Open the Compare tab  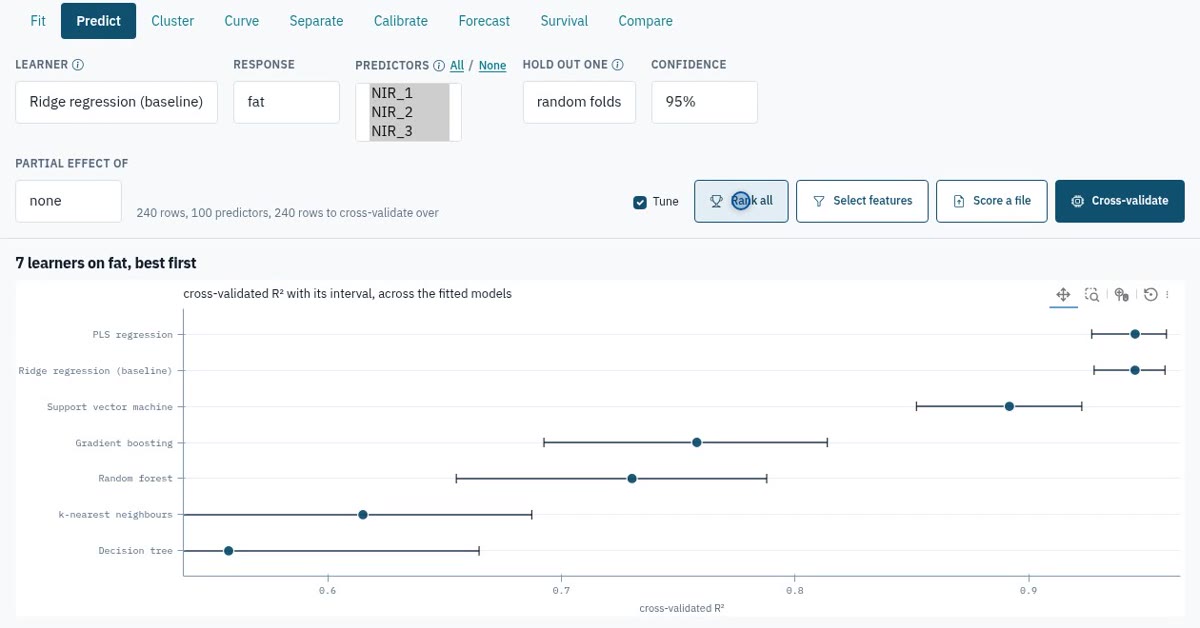click(645, 21)
